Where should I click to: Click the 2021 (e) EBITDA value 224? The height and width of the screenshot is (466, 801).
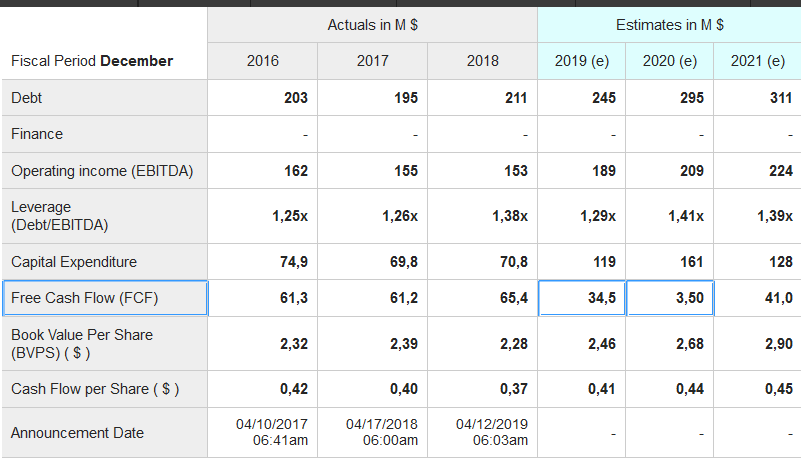click(781, 171)
